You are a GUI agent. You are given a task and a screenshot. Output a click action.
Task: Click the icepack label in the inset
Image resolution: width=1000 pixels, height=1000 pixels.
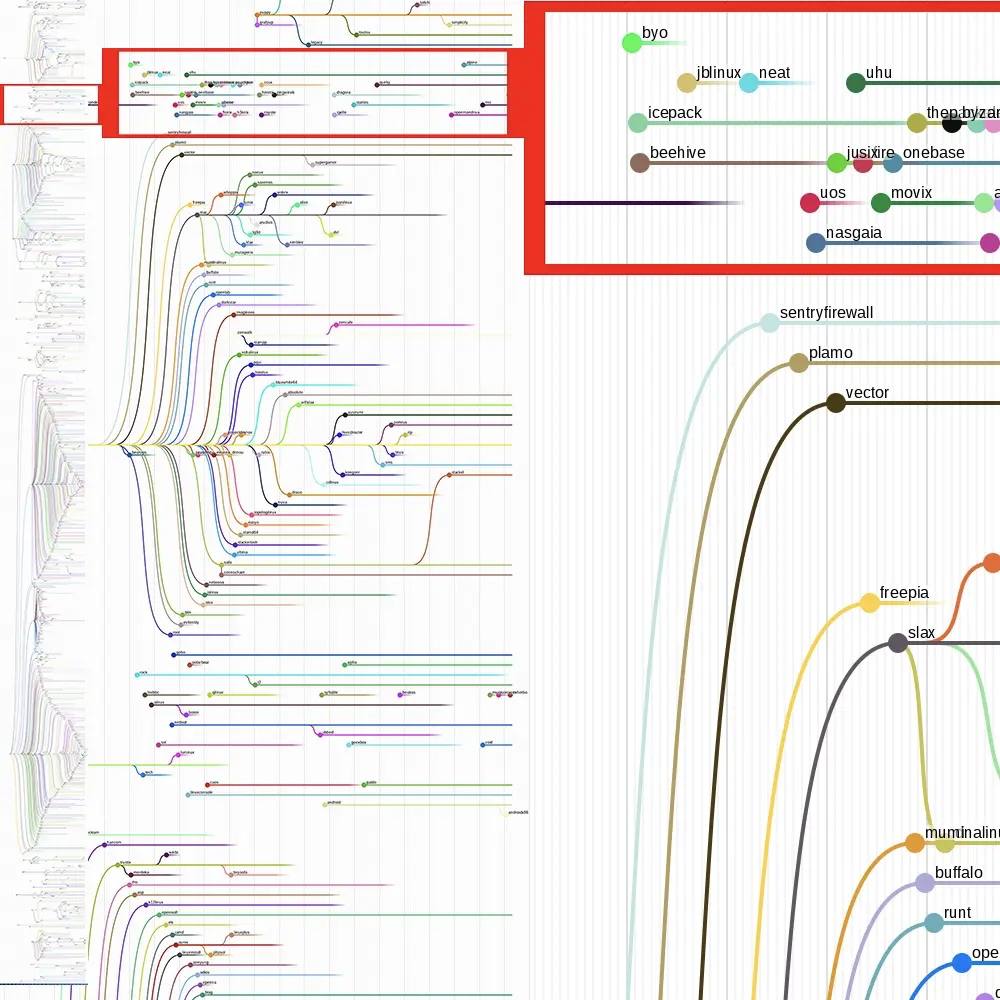click(674, 113)
